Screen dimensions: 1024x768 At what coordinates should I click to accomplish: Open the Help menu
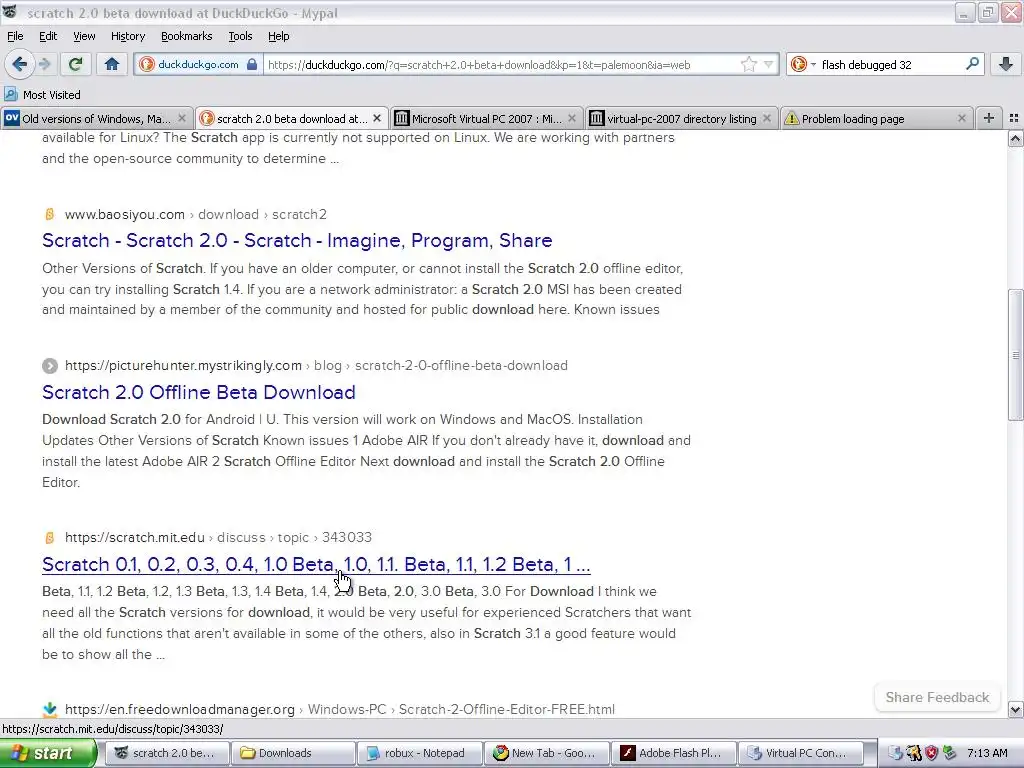[x=278, y=36]
